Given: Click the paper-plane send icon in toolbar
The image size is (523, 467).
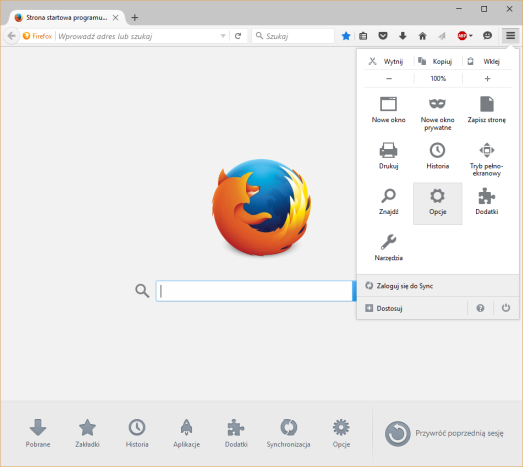Looking at the screenshot, I should (x=442, y=36).
